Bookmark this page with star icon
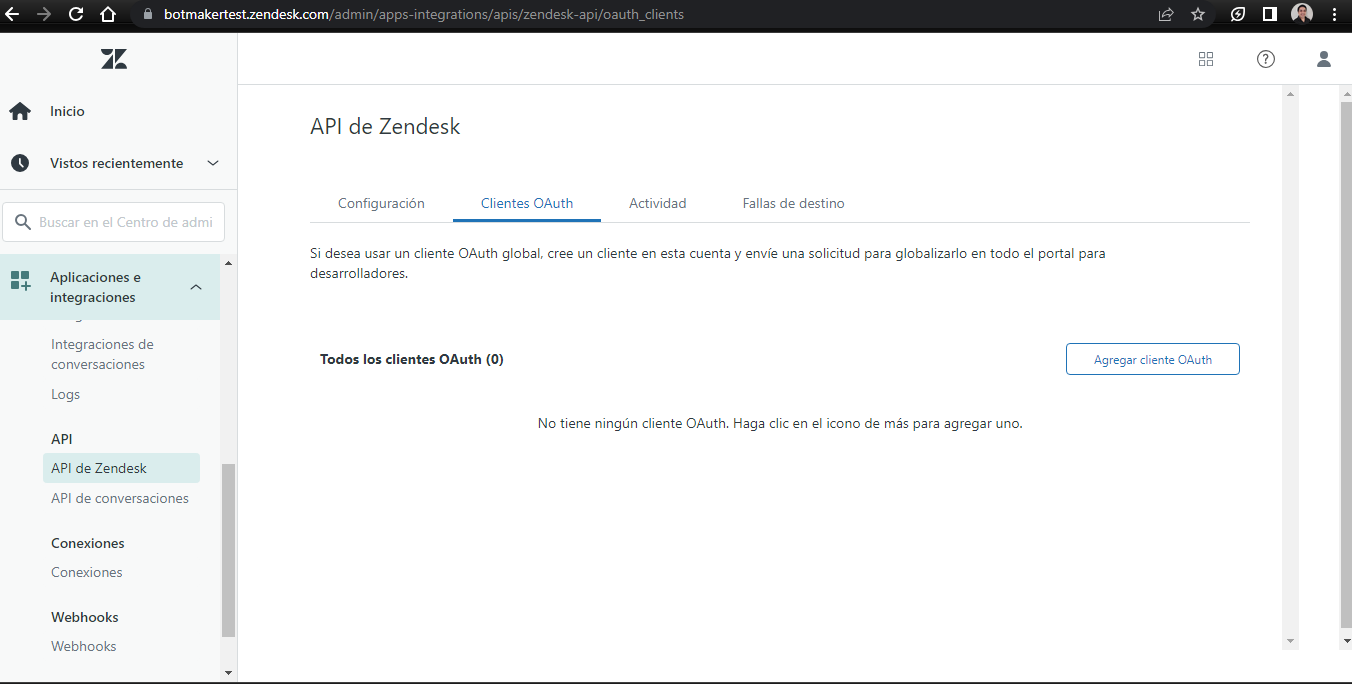 point(1198,15)
